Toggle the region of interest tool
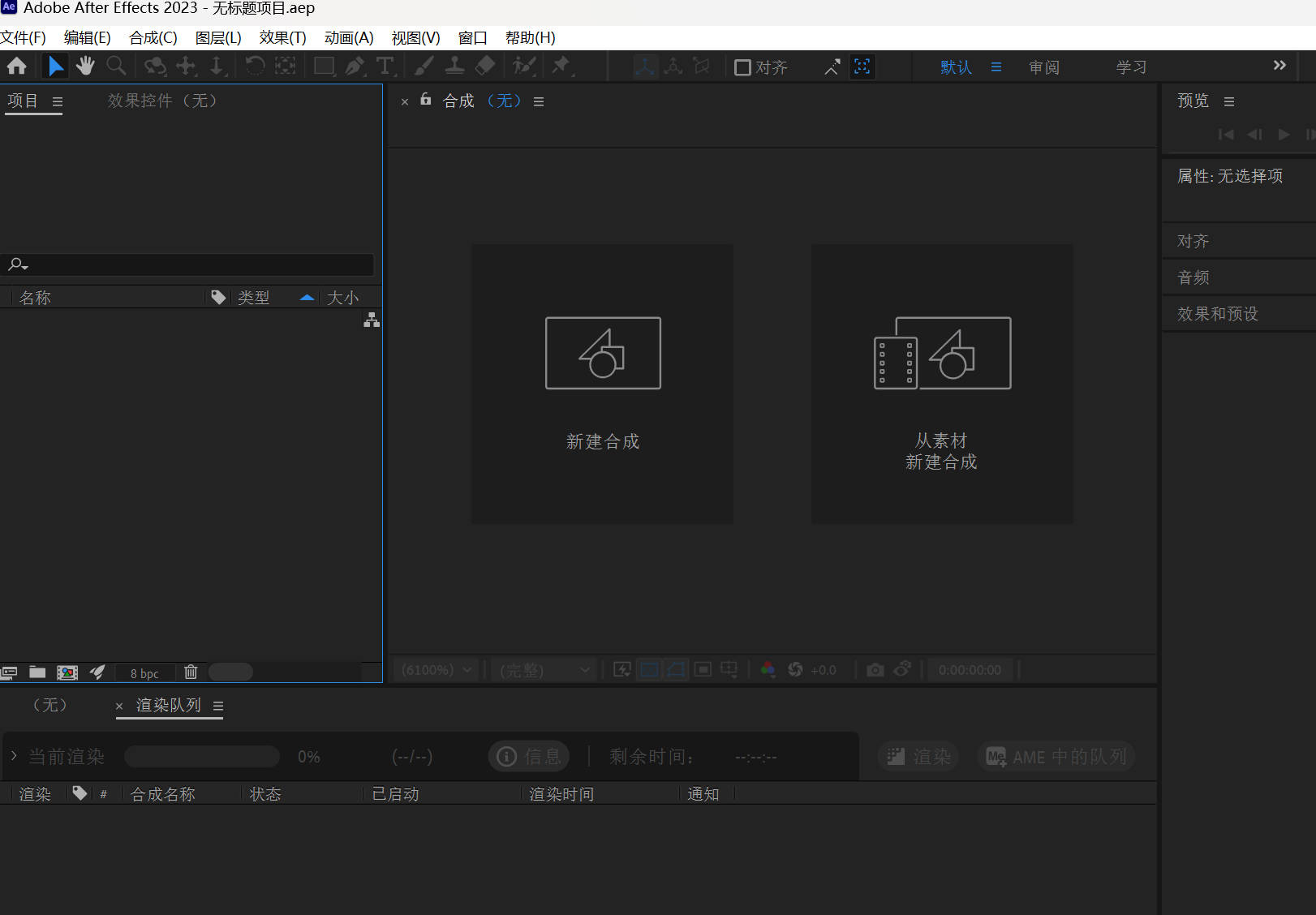Image resolution: width=1316 pixels, height=915 pixels. click(x=703, y=670)
